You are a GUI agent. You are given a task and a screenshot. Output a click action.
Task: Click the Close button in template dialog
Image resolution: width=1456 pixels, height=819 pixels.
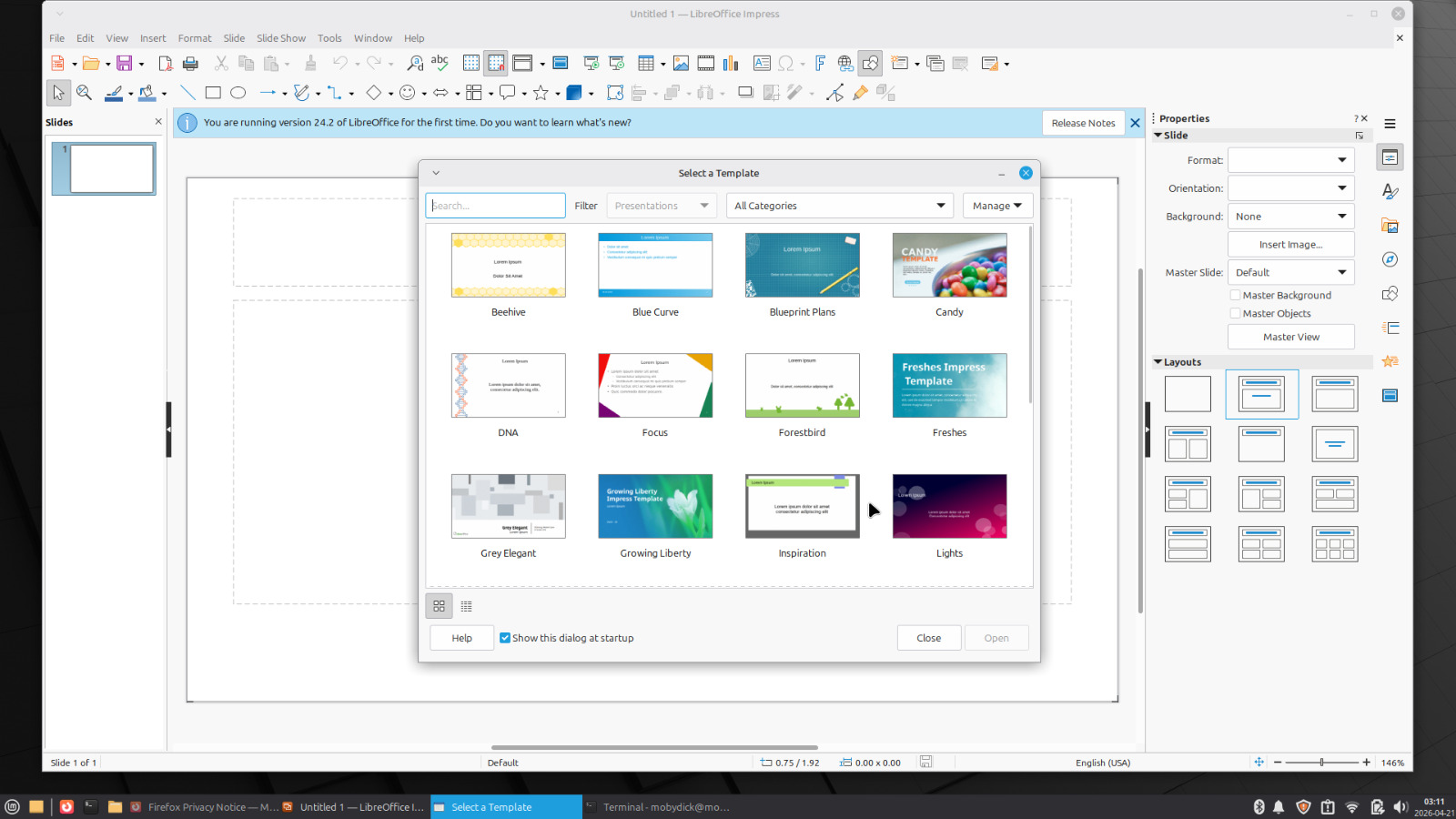tap(928, 638)
